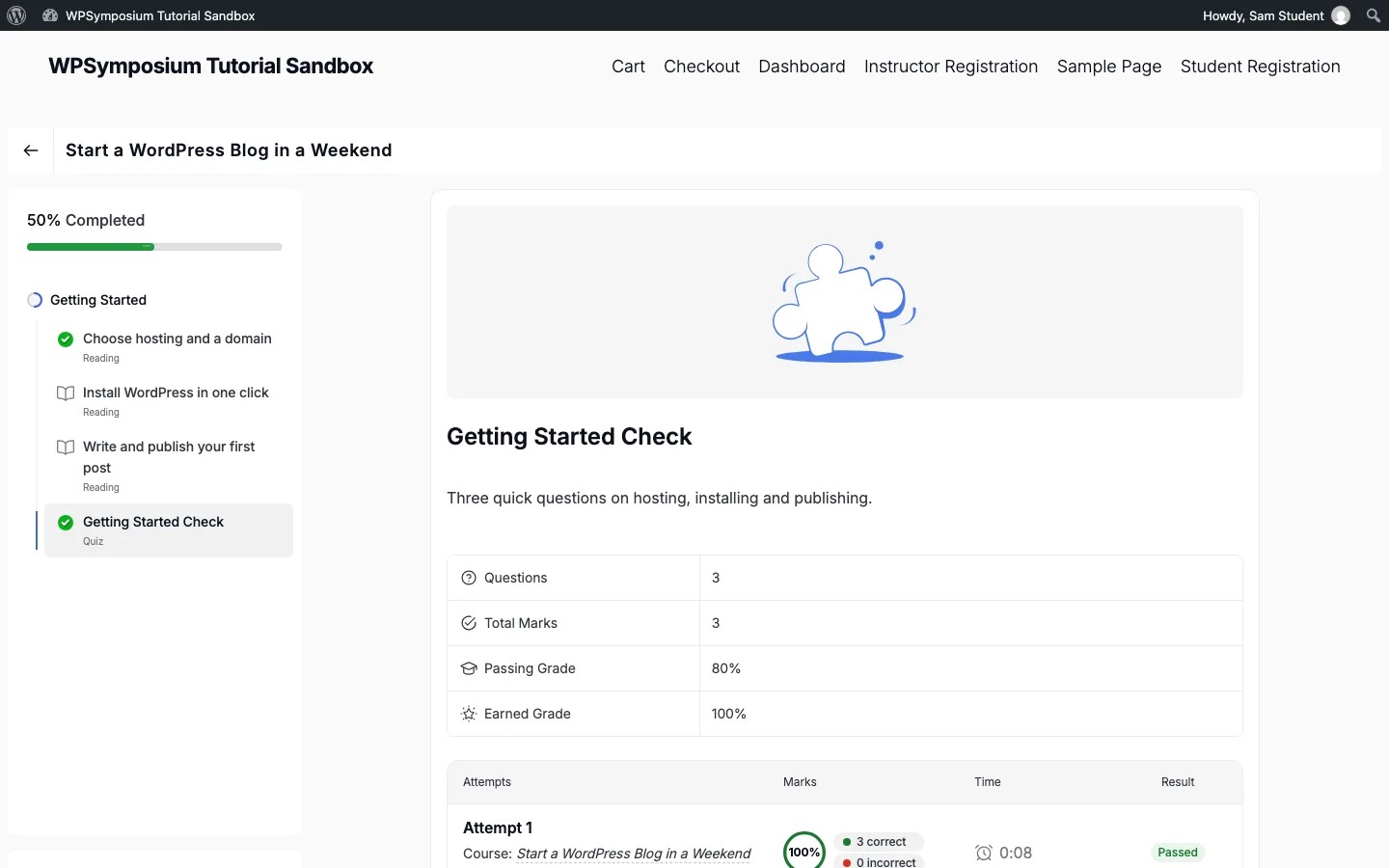Screen dimensions: 1389x868
Task: Click the Earned Grade value 100%
Action: [x=729, y=714]
